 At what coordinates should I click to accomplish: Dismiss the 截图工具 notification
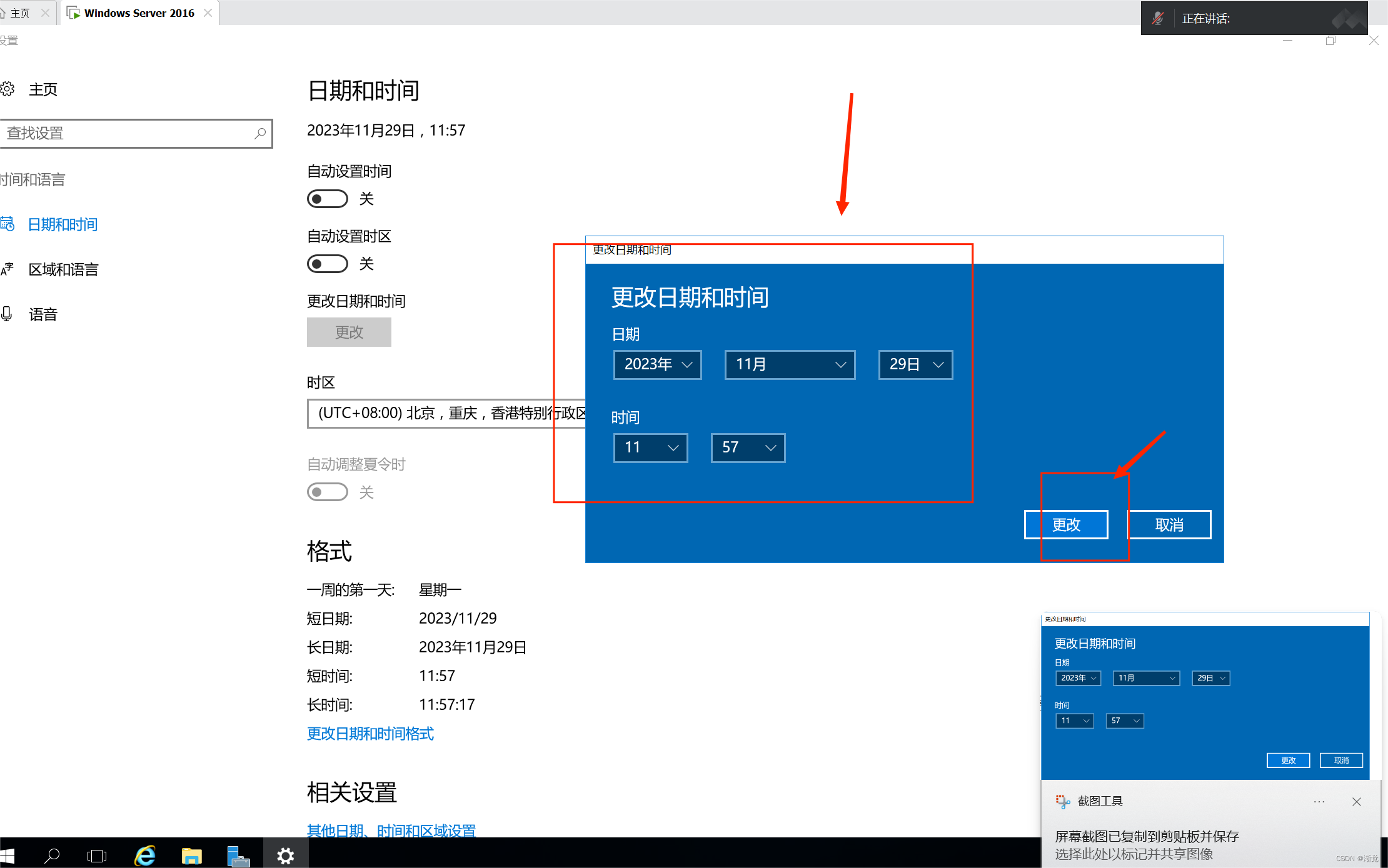point(1356,801)
